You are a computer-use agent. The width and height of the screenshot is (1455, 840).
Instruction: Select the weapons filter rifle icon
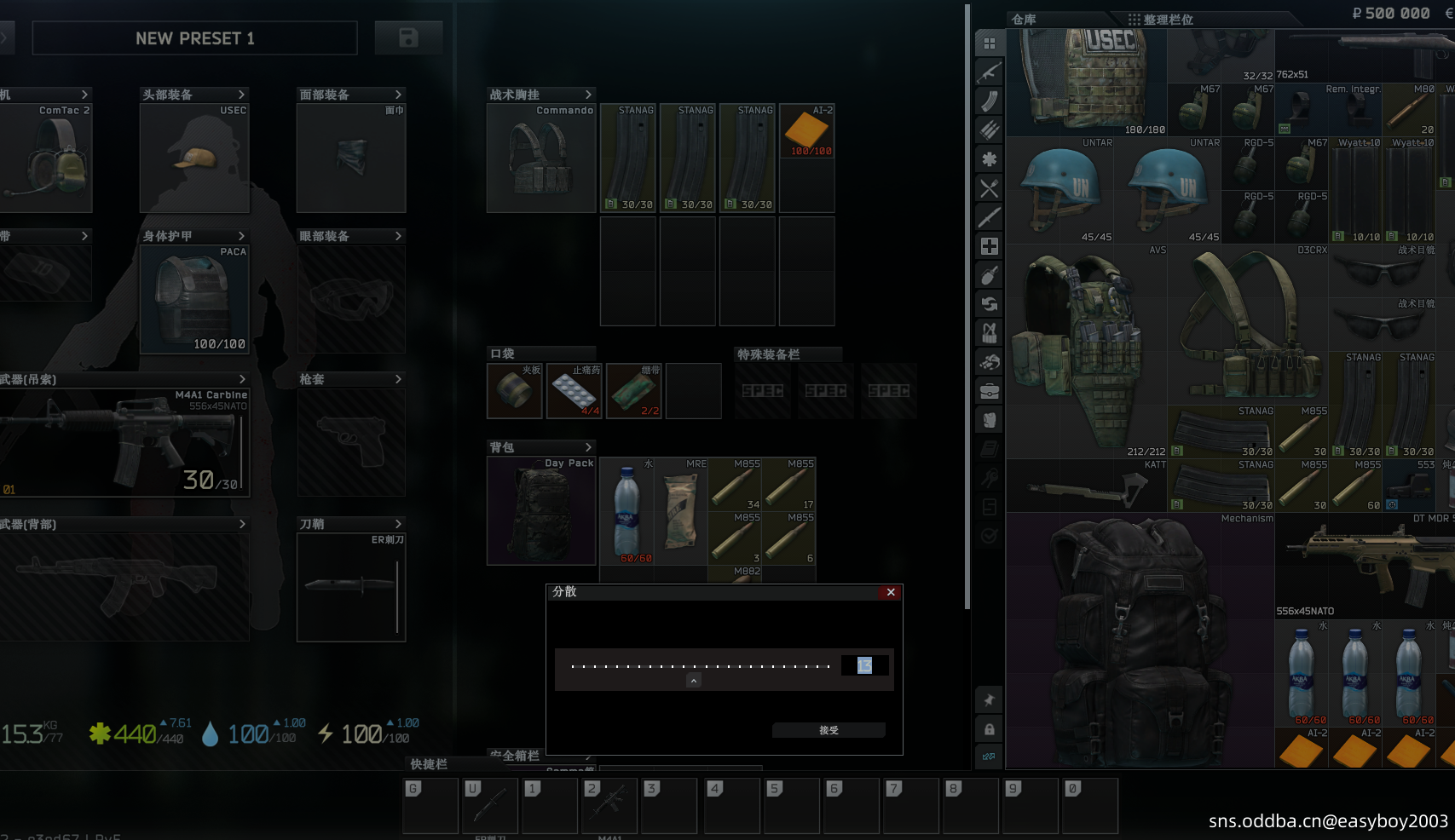click(989, 72)
